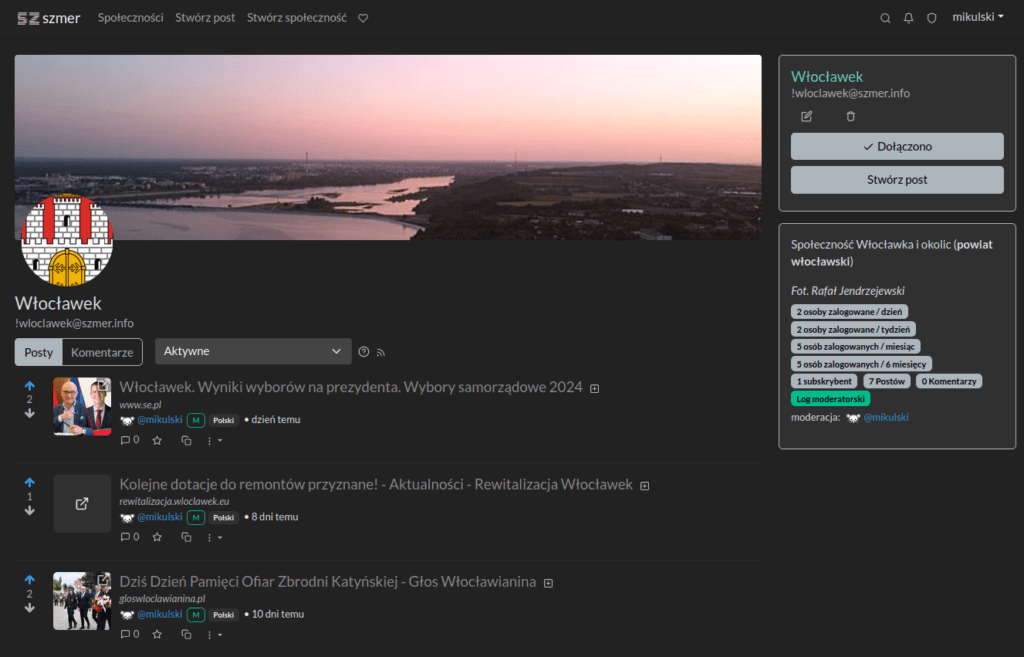Open notifications bell icon

click(x=908, y=18)
